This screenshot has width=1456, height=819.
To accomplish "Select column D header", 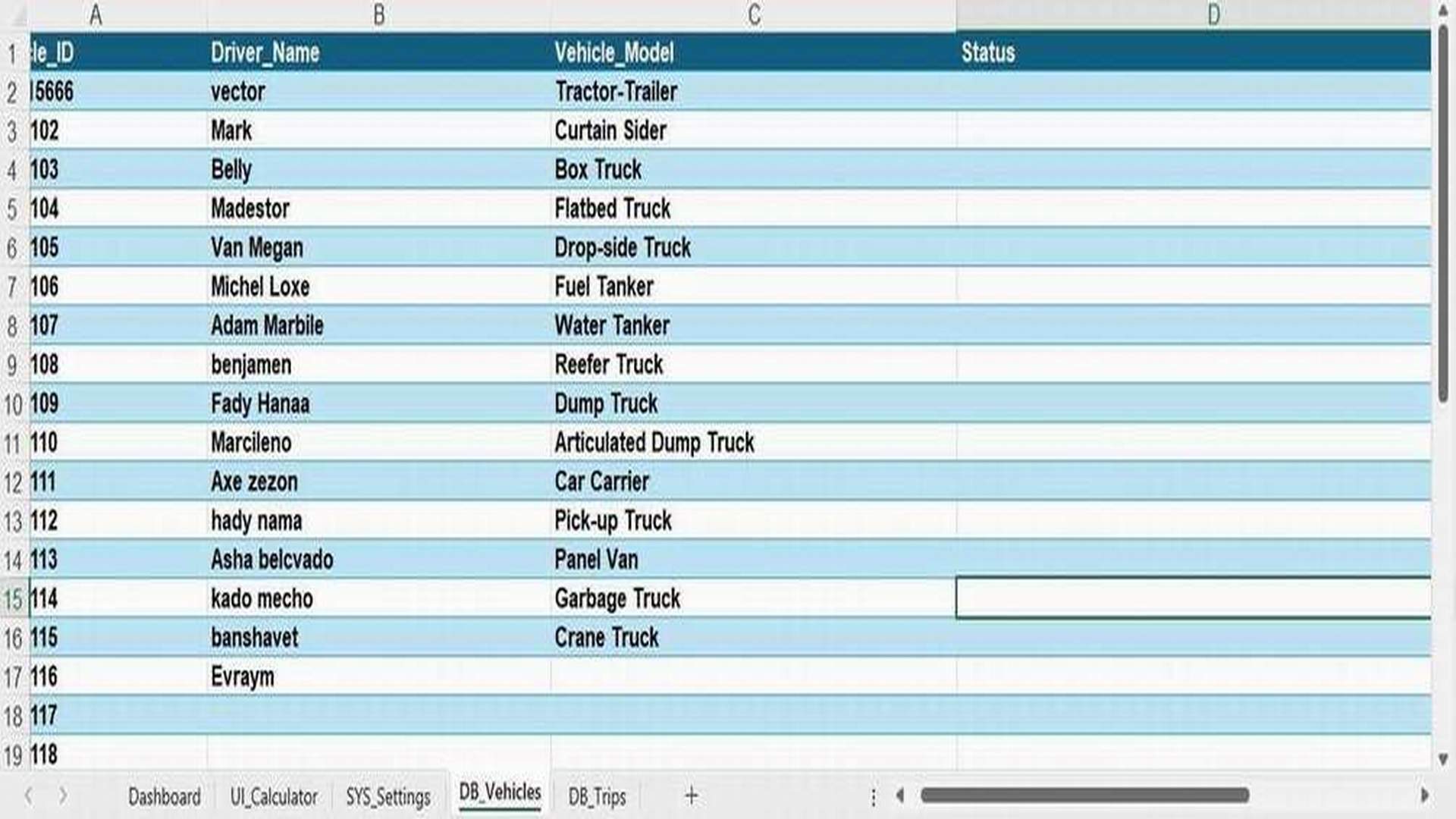I will coord(1213,15).
